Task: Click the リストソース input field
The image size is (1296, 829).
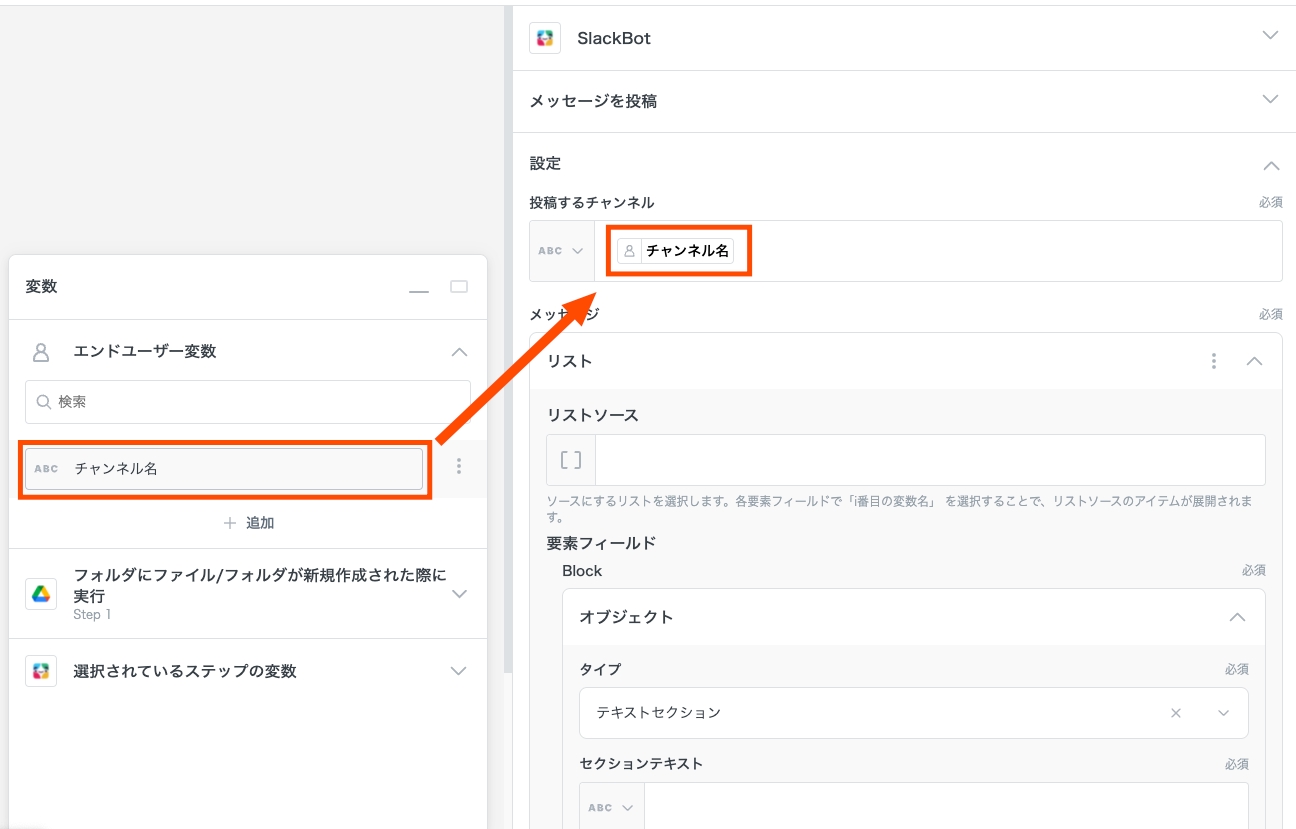Action: pos(929,460)
